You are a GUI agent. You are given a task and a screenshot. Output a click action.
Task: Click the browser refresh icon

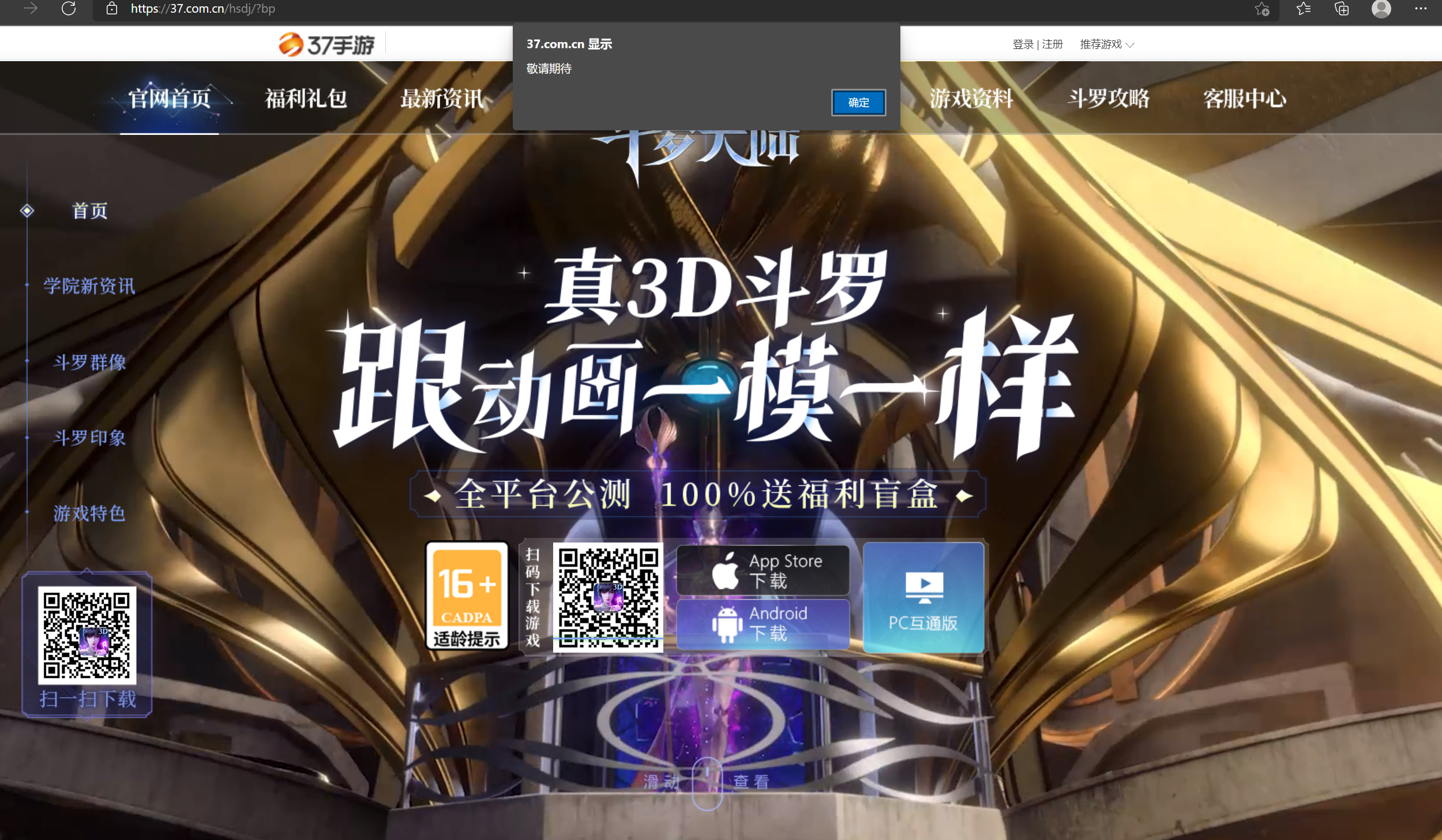pyautogui.click(x=69, y=8)
